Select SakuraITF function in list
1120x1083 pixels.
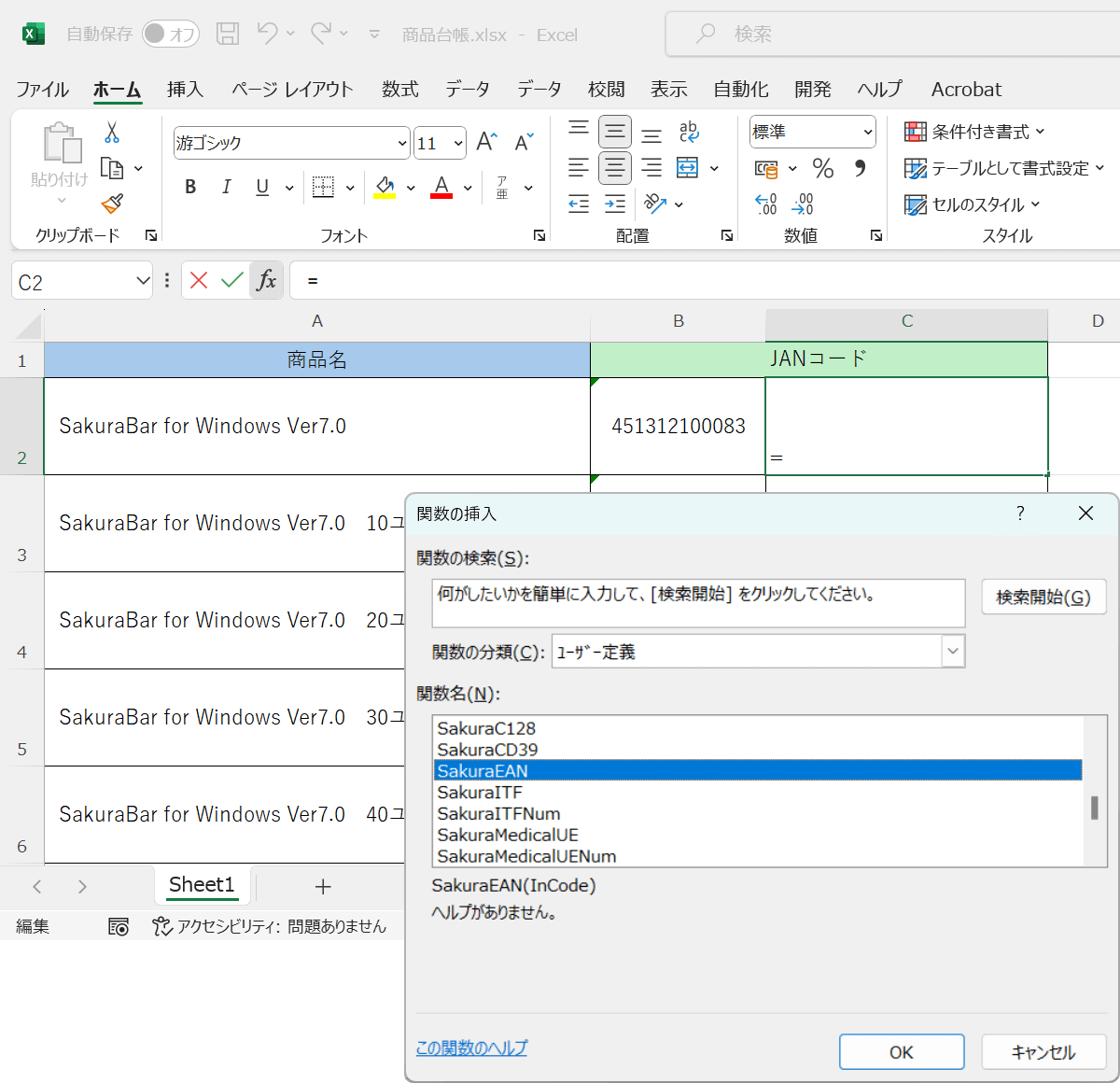coord(758,792)
